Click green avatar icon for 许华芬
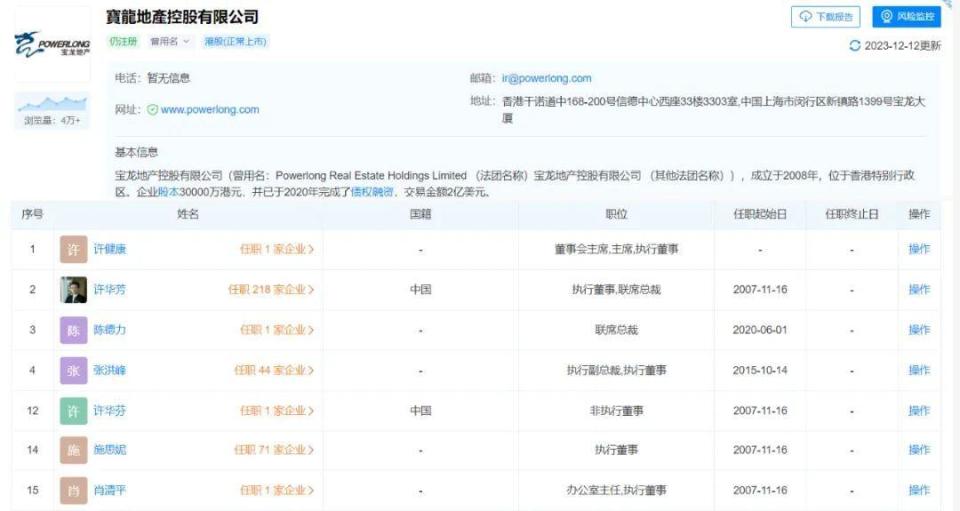The width and height of the screenshot is (960, 511). click(73, 411)
